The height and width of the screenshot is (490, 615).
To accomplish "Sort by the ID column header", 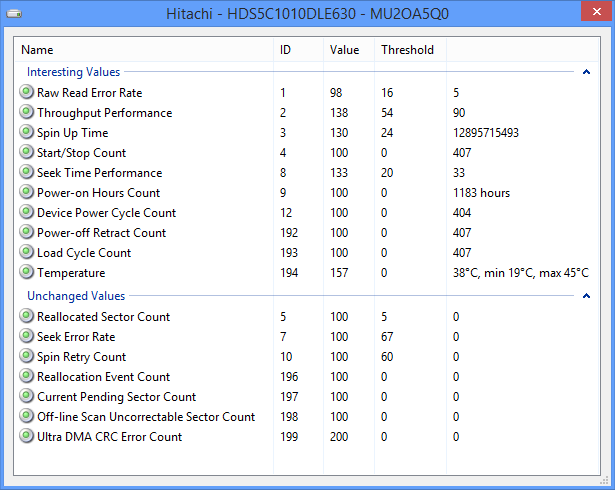I will (x=298, y=50).
